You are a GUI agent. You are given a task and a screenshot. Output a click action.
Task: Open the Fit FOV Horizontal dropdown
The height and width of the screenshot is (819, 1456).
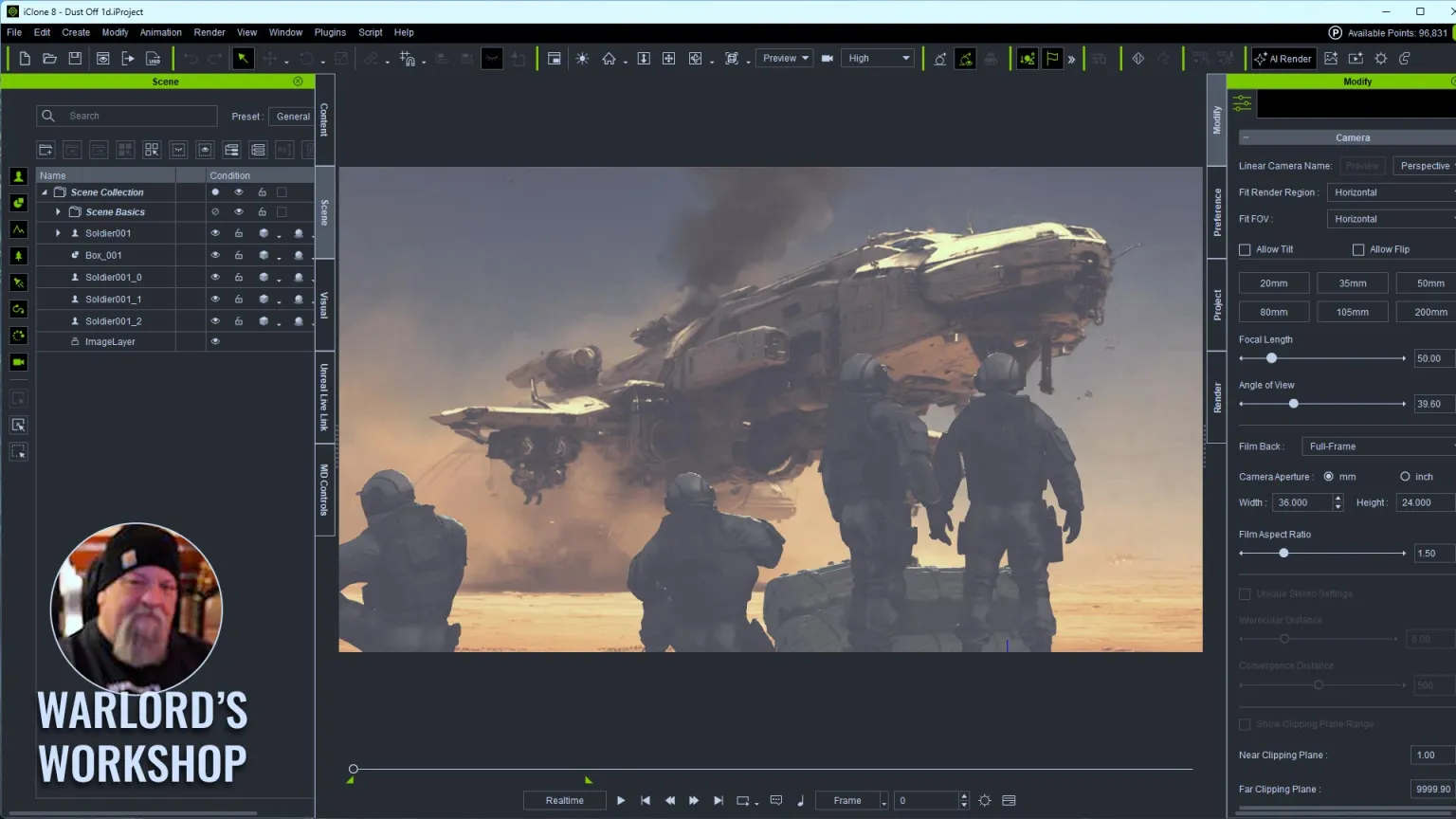pyautogui.click(x=1392, y=219)
